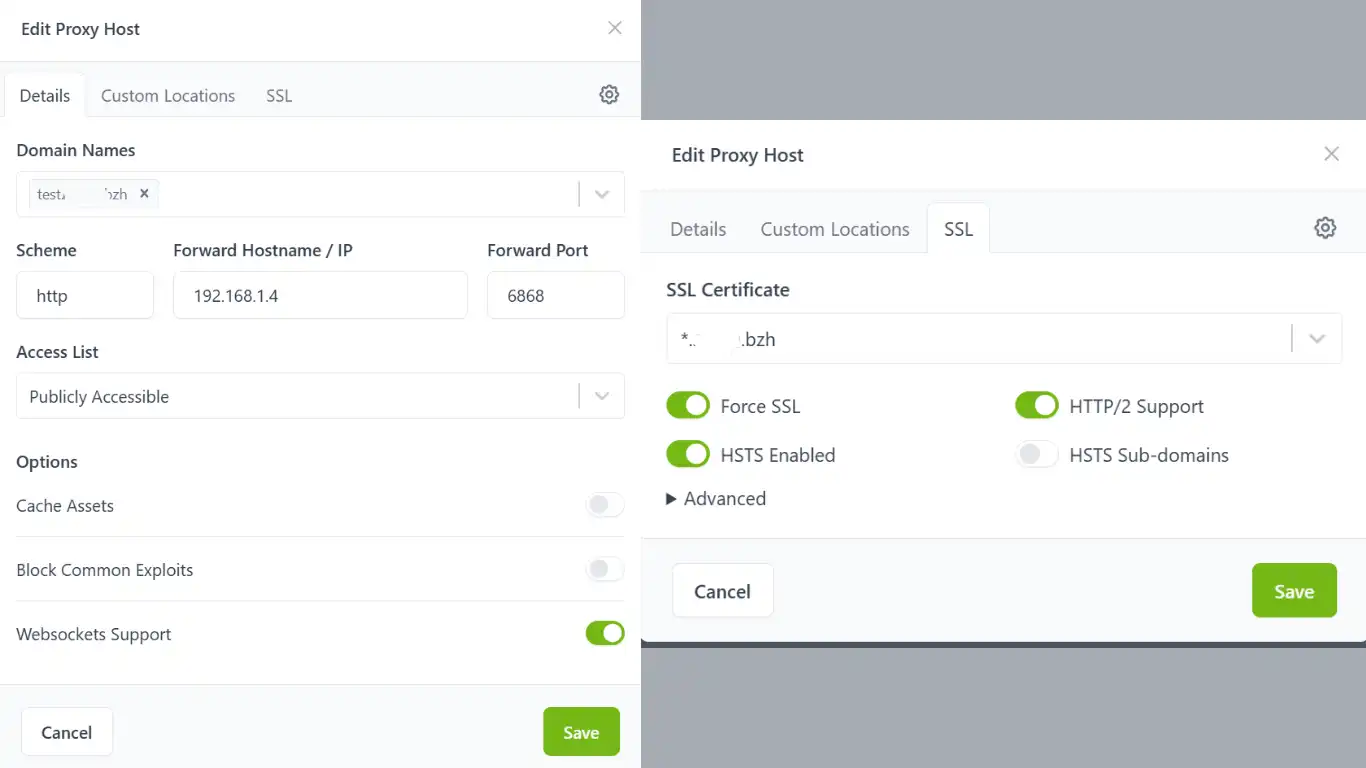Turn off the Force SSL toggle

[x=688, y=406]
